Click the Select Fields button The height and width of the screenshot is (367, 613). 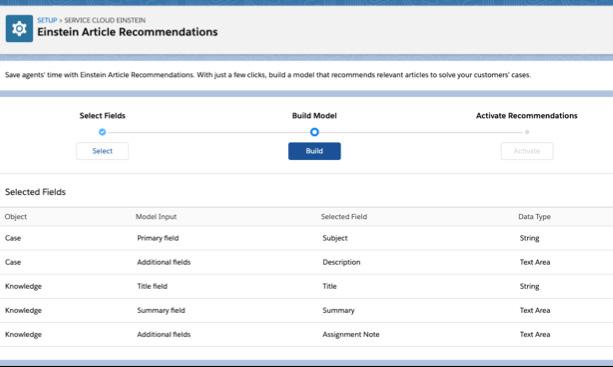pyautogui.click(x=102, y=151)
